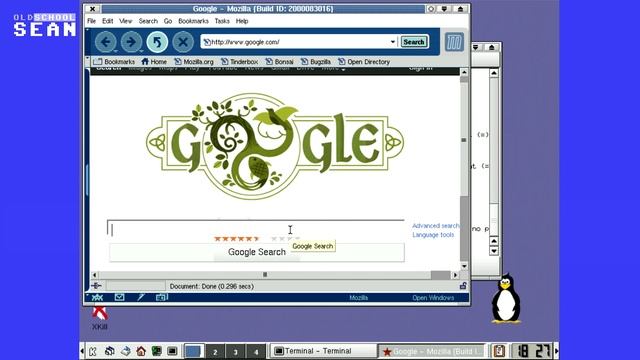Go forward with the Forward arrow button
Image resolution: width=640 pixels, height=360 pixels.
tap(131, 42)
